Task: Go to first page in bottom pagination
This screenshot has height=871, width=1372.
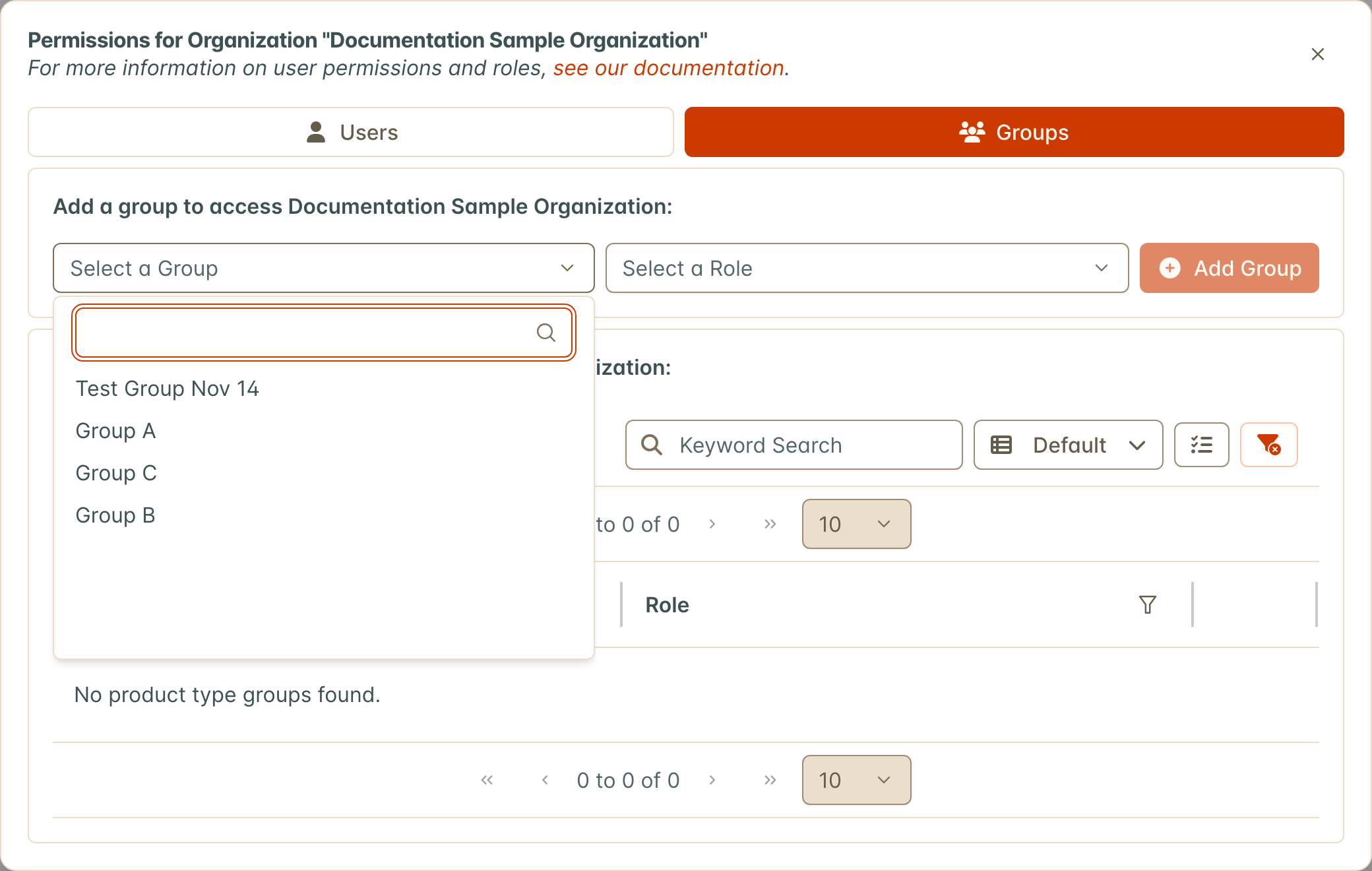Action: point(487,780)
